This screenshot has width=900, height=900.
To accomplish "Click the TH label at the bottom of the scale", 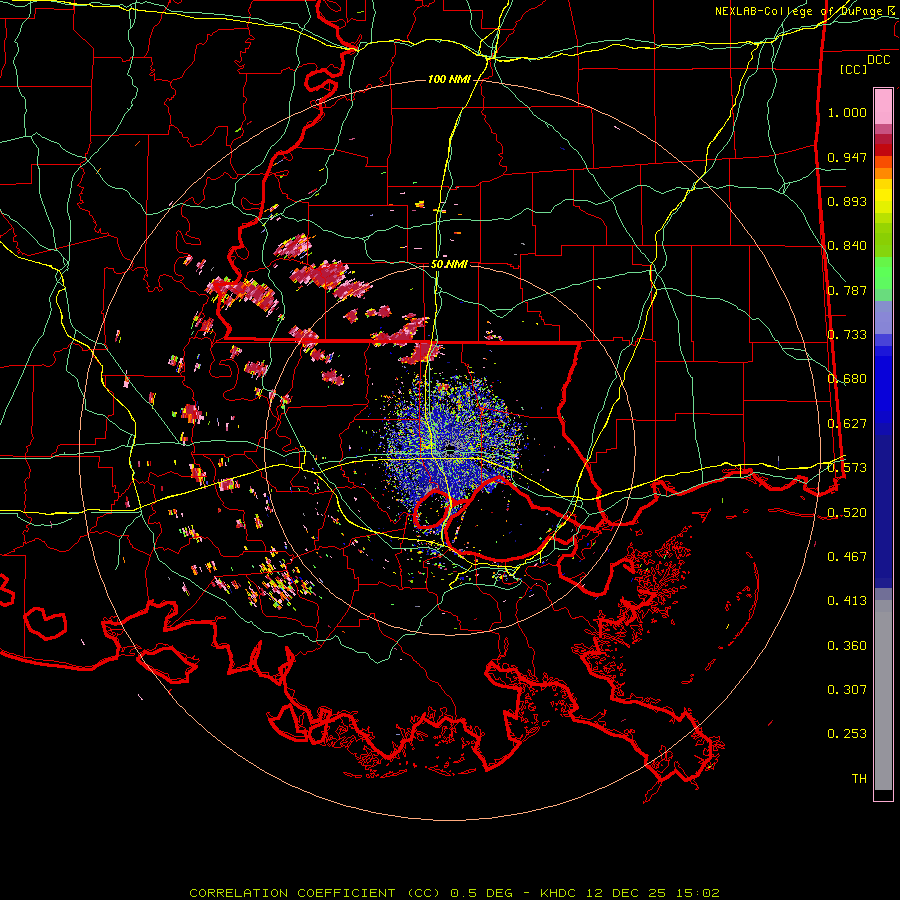I will (859, 779).
